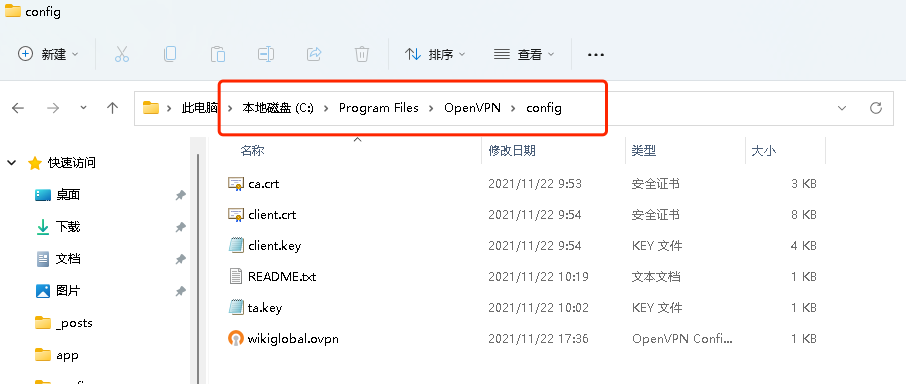Click the ca.crt certificate file icon
Viewport: 906px width, 384px height.
click(236, 184)
